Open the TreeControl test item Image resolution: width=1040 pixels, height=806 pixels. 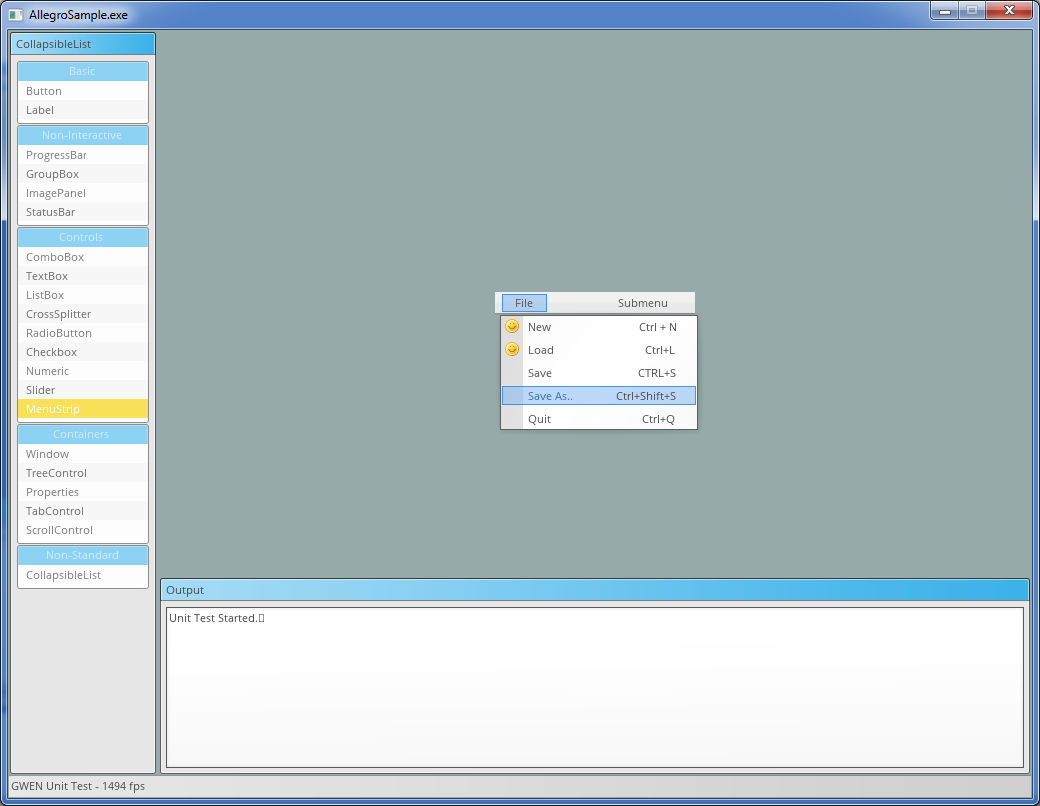coord(57,473)
